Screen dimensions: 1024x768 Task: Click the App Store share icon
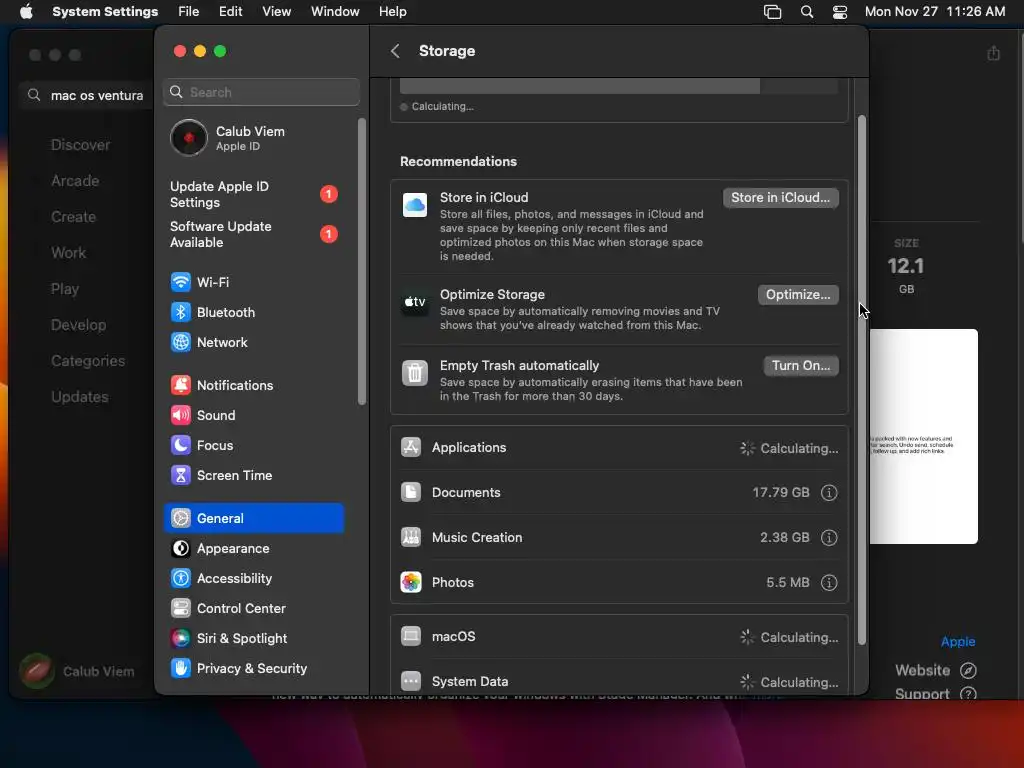coord(993,53)
